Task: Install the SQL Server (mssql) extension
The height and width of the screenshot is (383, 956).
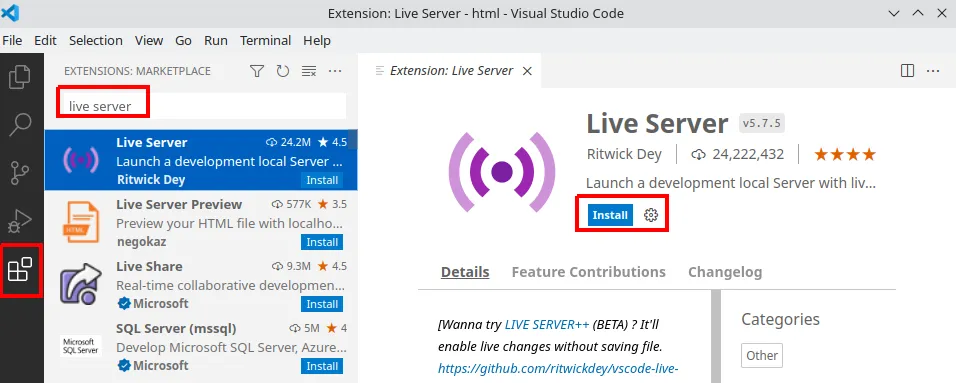Action: pyautogui.click(x=322, y=367)
